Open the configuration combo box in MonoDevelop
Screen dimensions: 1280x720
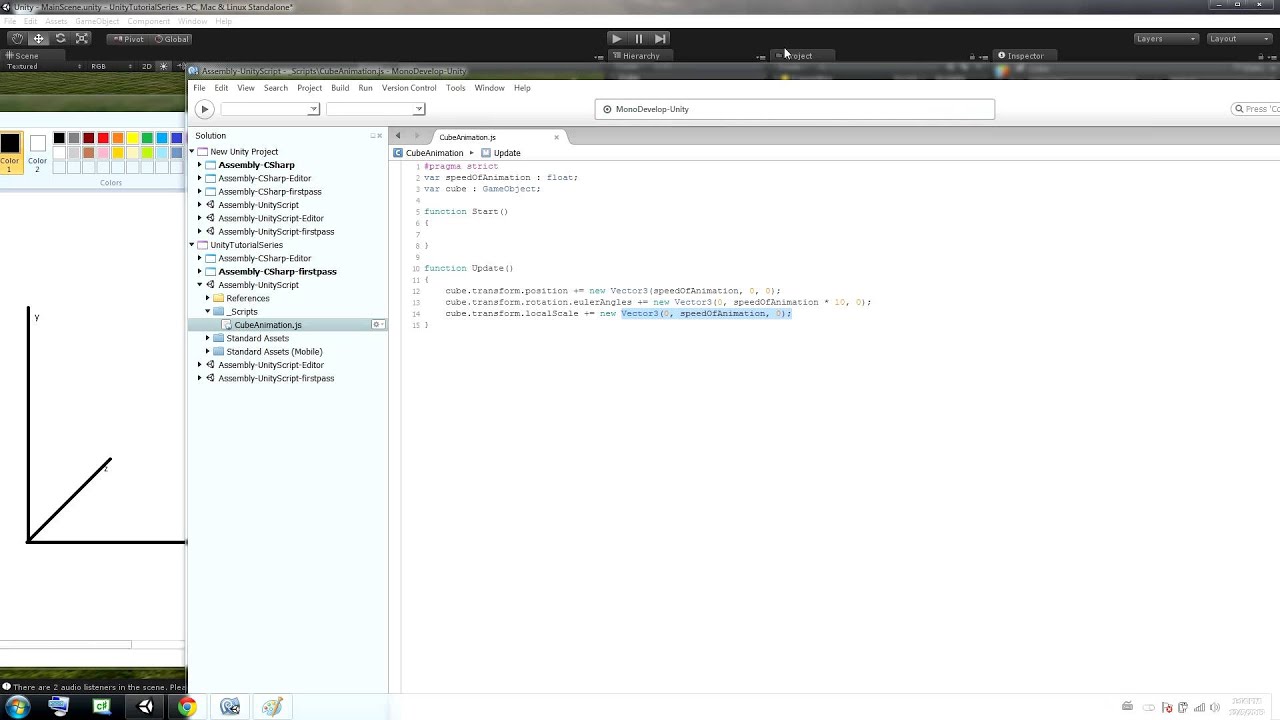[x=270, y=109]
